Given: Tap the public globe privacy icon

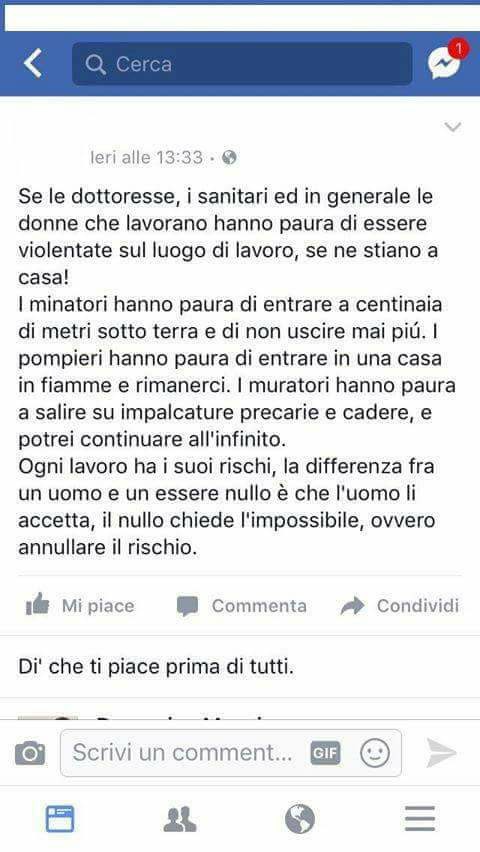Looking at the screenshot, I should 230,158.
